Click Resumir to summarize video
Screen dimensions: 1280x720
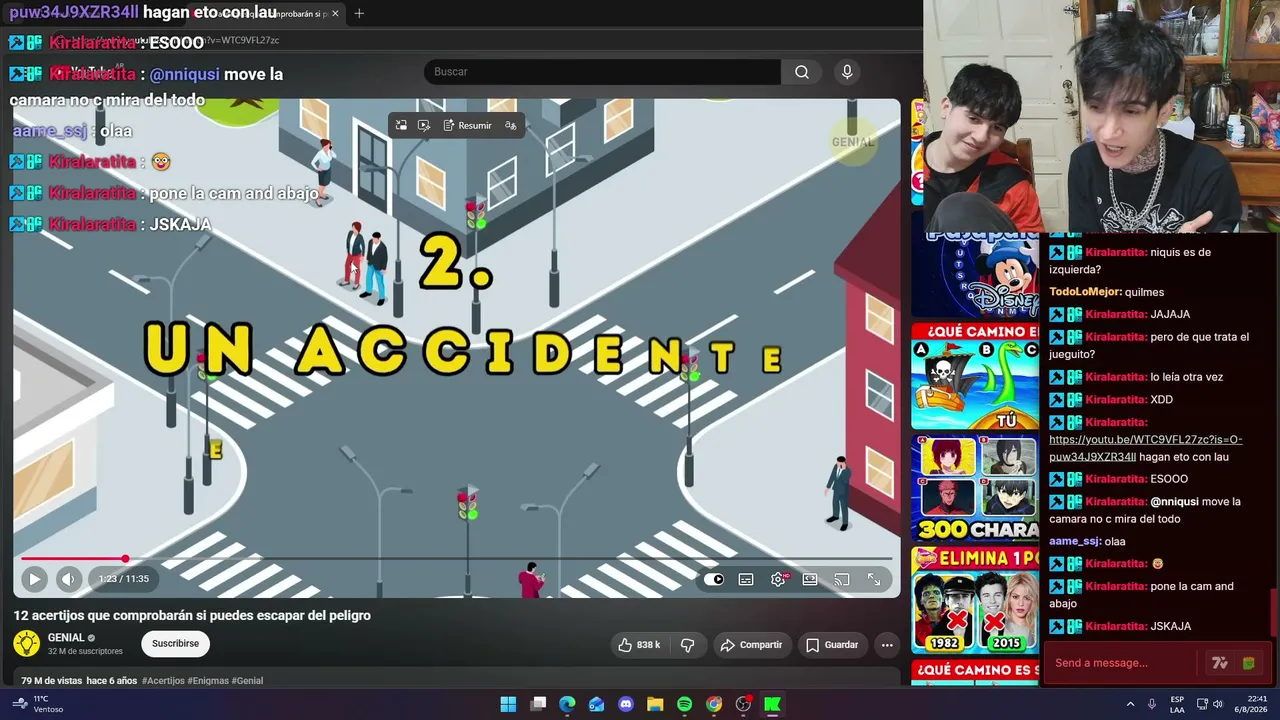point(469,126)
